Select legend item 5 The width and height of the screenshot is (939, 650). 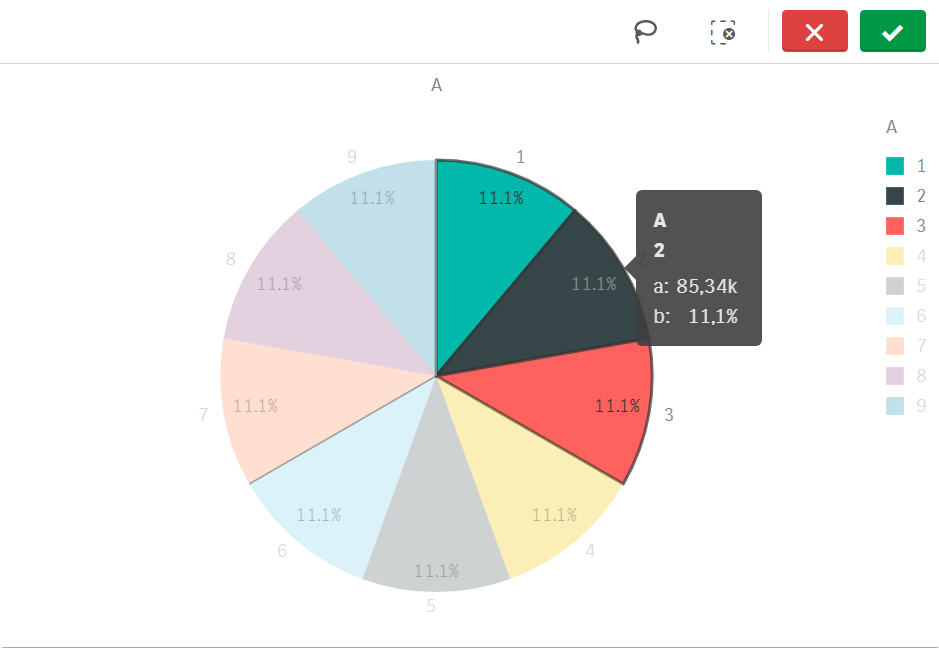[906, 286]
